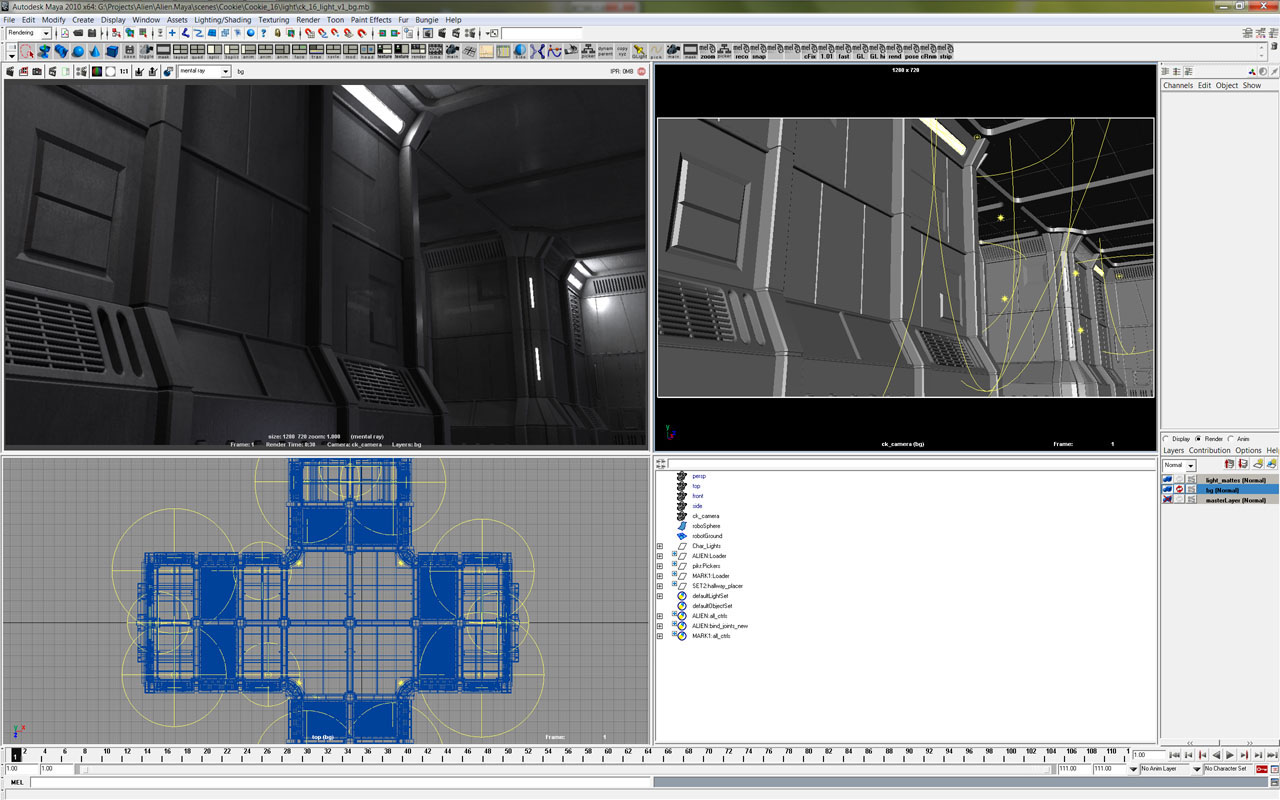1280x800 pixels.
Task: Click the 1:1 real size icon
Action: tap(124, 72)
